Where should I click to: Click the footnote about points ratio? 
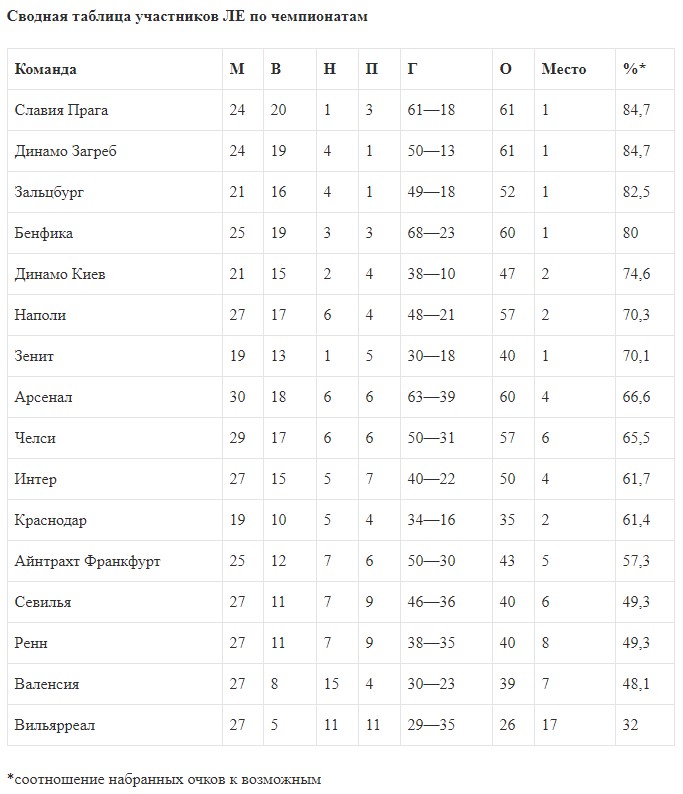(164, 777)
